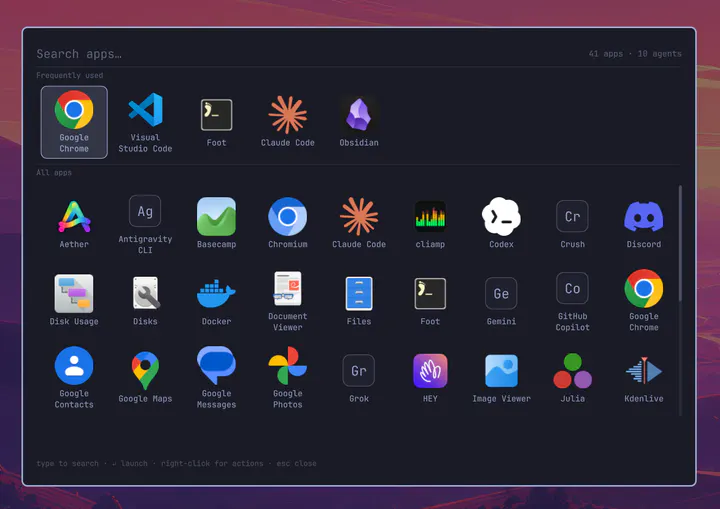The width and height of the screenshot is (720, 509).
Task: Open GitHub Copilot
Action: tap(572, 301)
